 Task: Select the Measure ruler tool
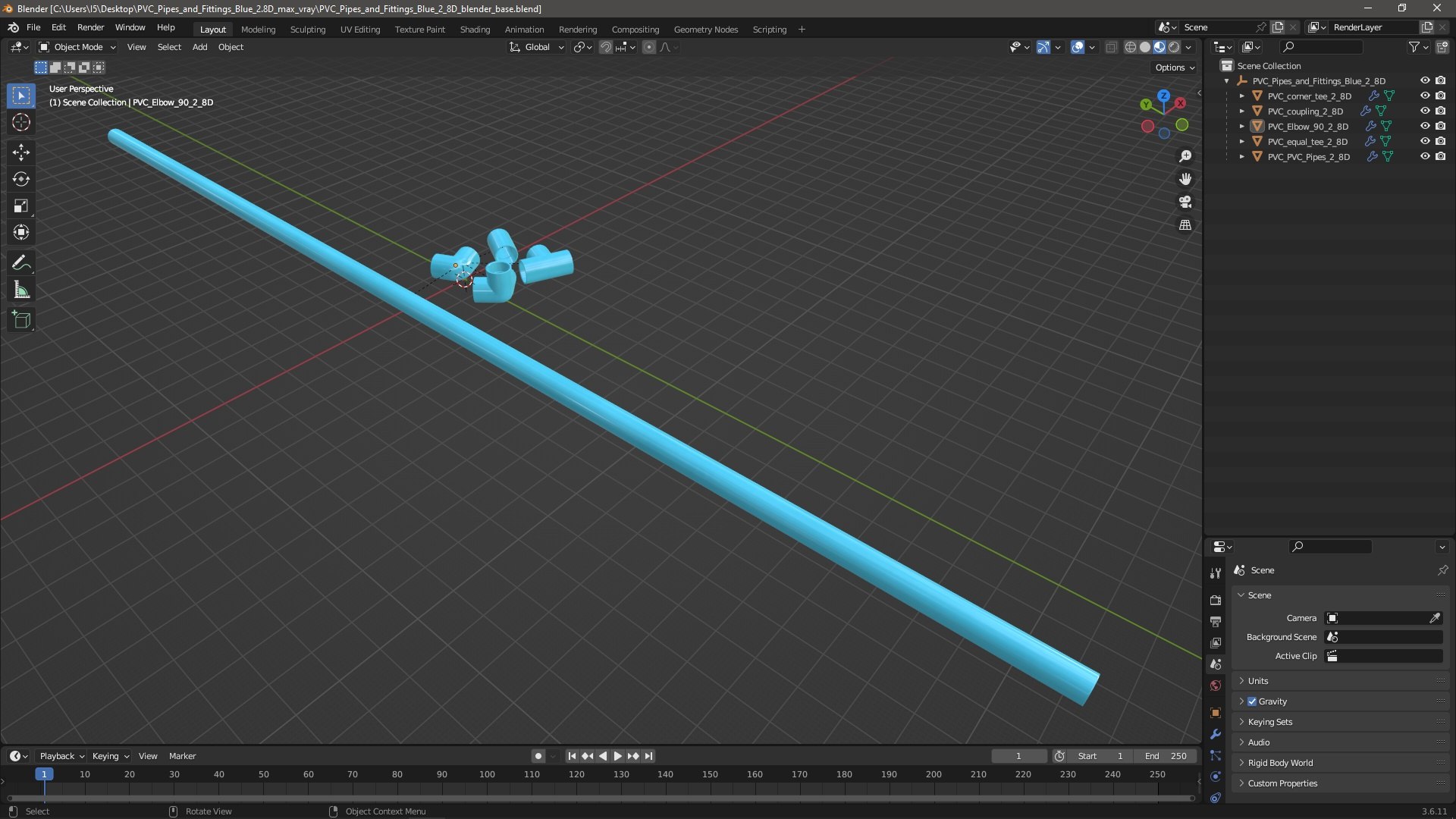[x=21, y=290]
